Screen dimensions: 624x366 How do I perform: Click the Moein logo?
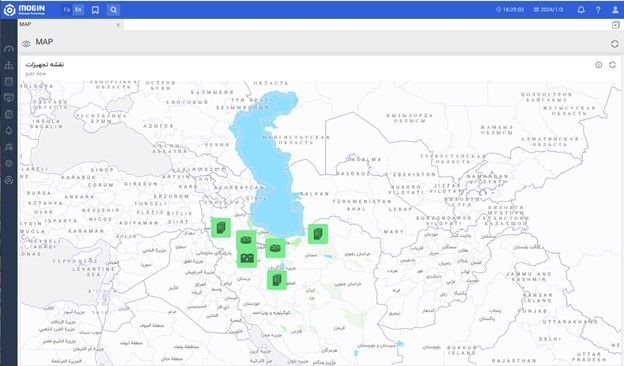tap(25, 10)
